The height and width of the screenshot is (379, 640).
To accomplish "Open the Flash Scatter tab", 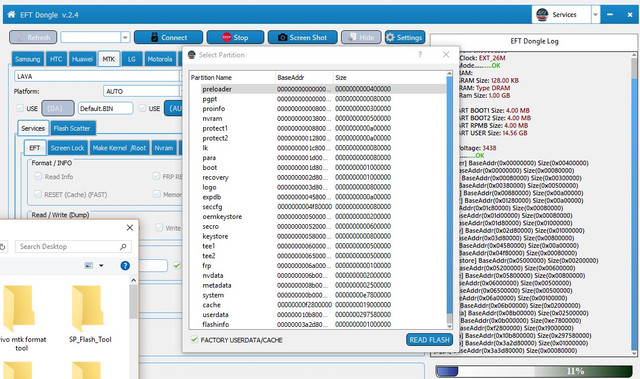I will pos(72,128).
